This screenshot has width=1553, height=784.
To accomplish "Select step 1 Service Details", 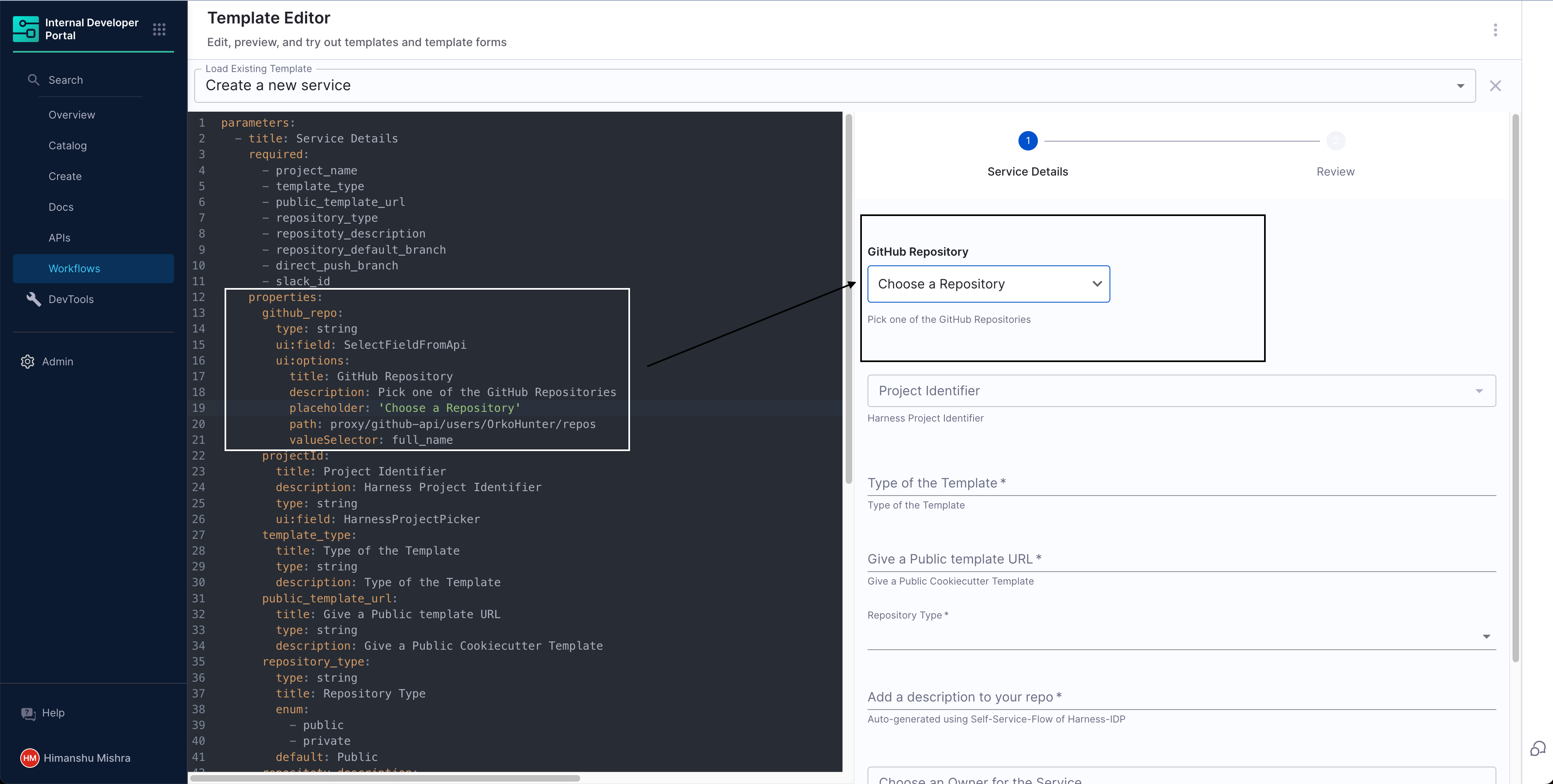I will [x=1028, y=141].
